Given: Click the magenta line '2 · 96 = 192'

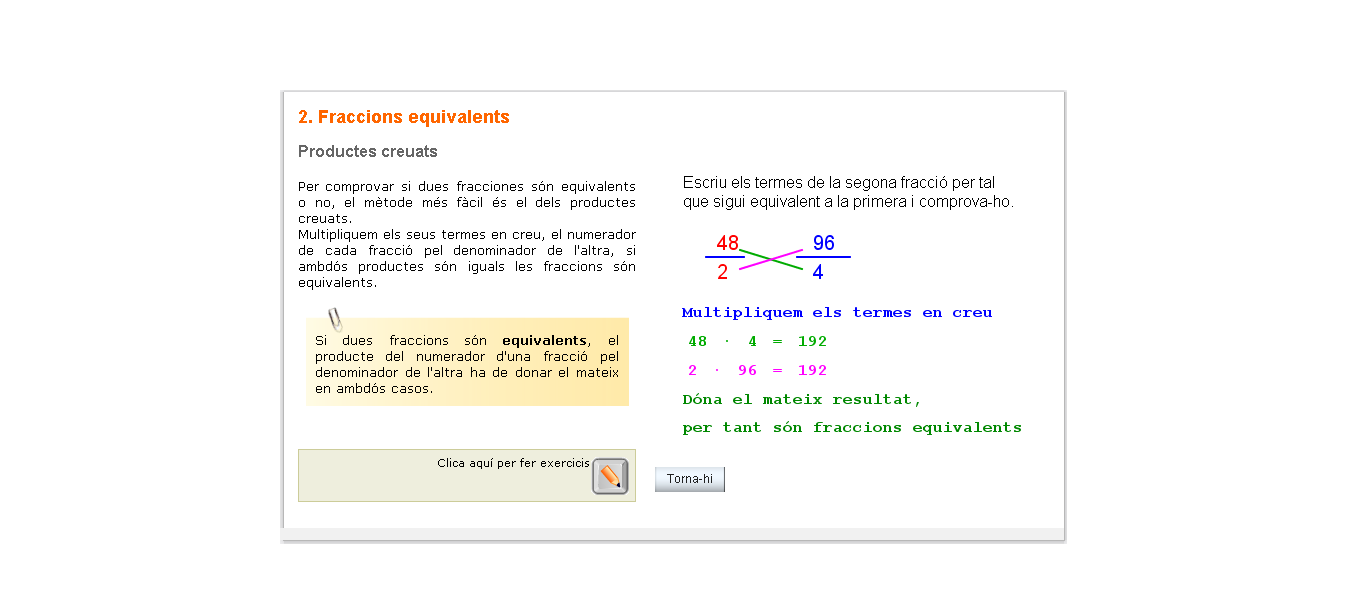Looking at the screenshot, I should coord(757,371).
